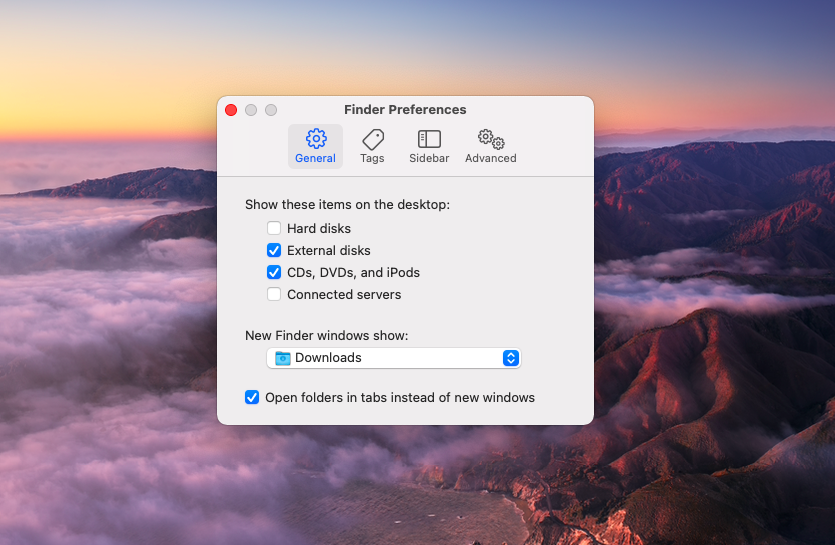The image size is (835, 545).
Task: Click the minimize button of Finder Preferences
Action: click(x=251, y=110)
